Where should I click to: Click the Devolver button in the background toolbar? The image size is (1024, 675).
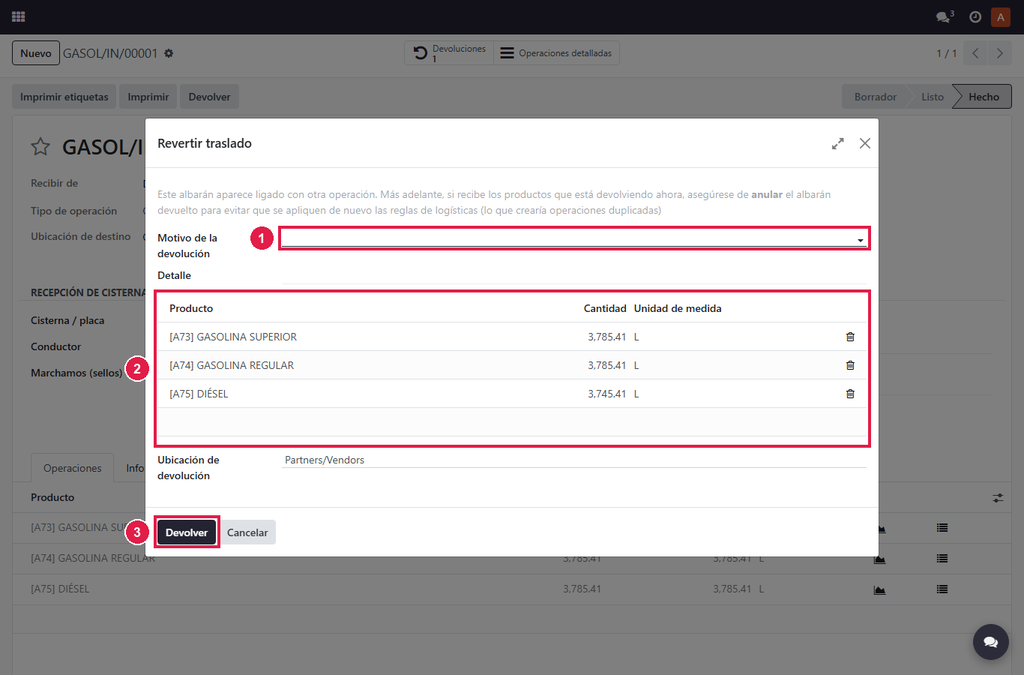pyautogui.click(x=210, y=97)
